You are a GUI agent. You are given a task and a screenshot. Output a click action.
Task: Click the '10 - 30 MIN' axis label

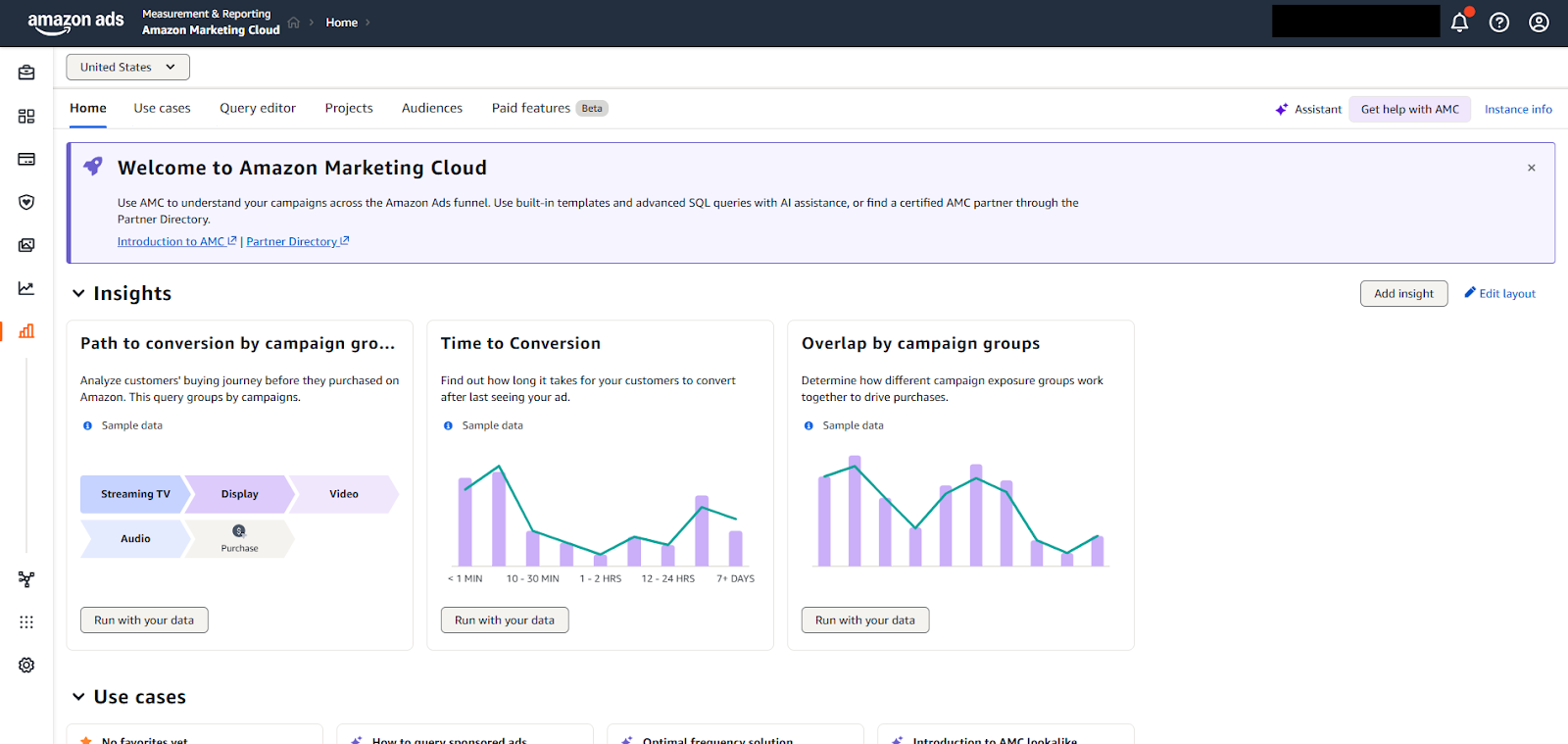[x=532, y=578]
